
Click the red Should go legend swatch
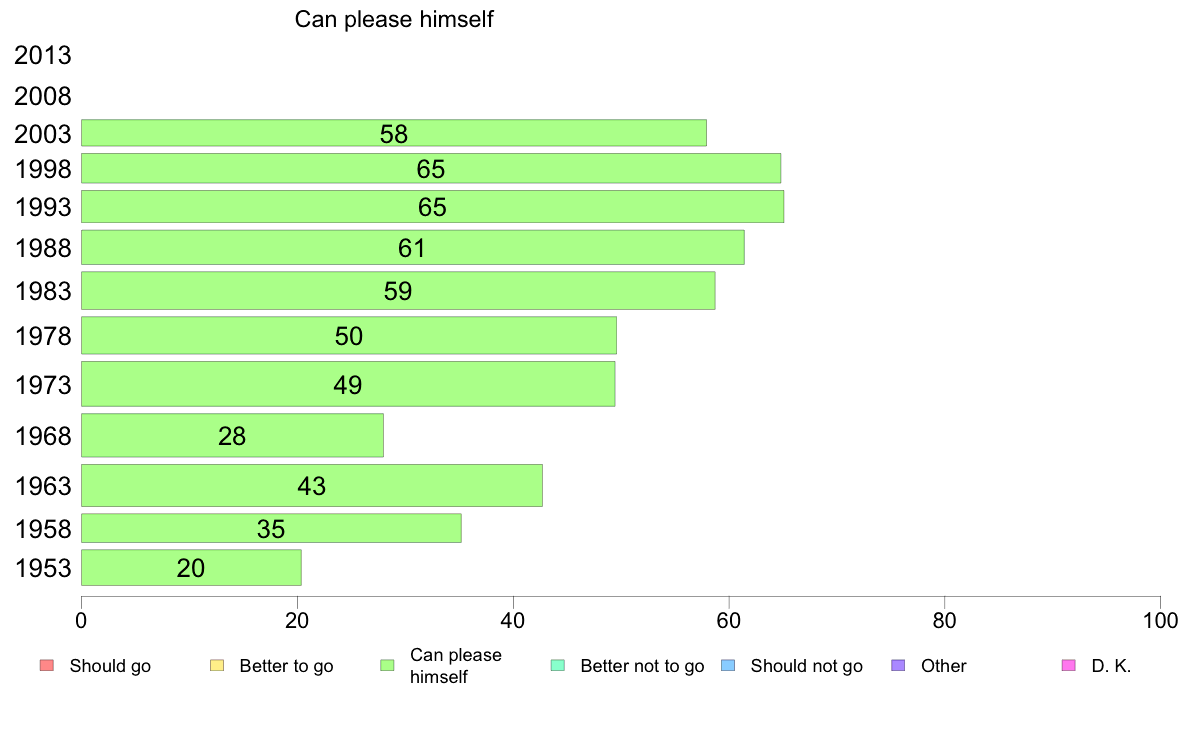pos(47,666)
